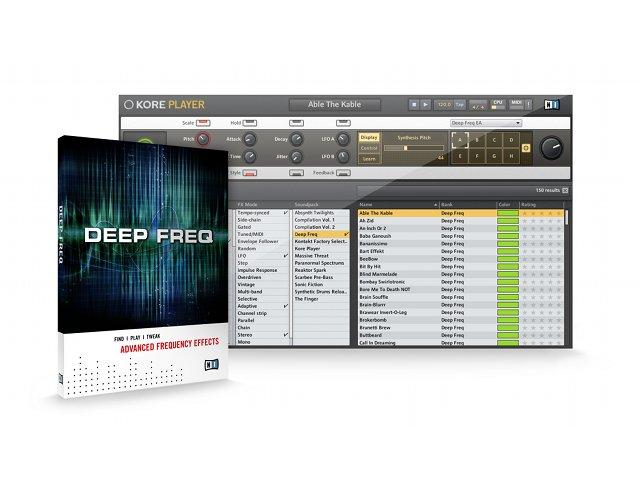Sort results by Rating column header
The height and width of the screenshot is (480, 640).
tap(542, 204)
